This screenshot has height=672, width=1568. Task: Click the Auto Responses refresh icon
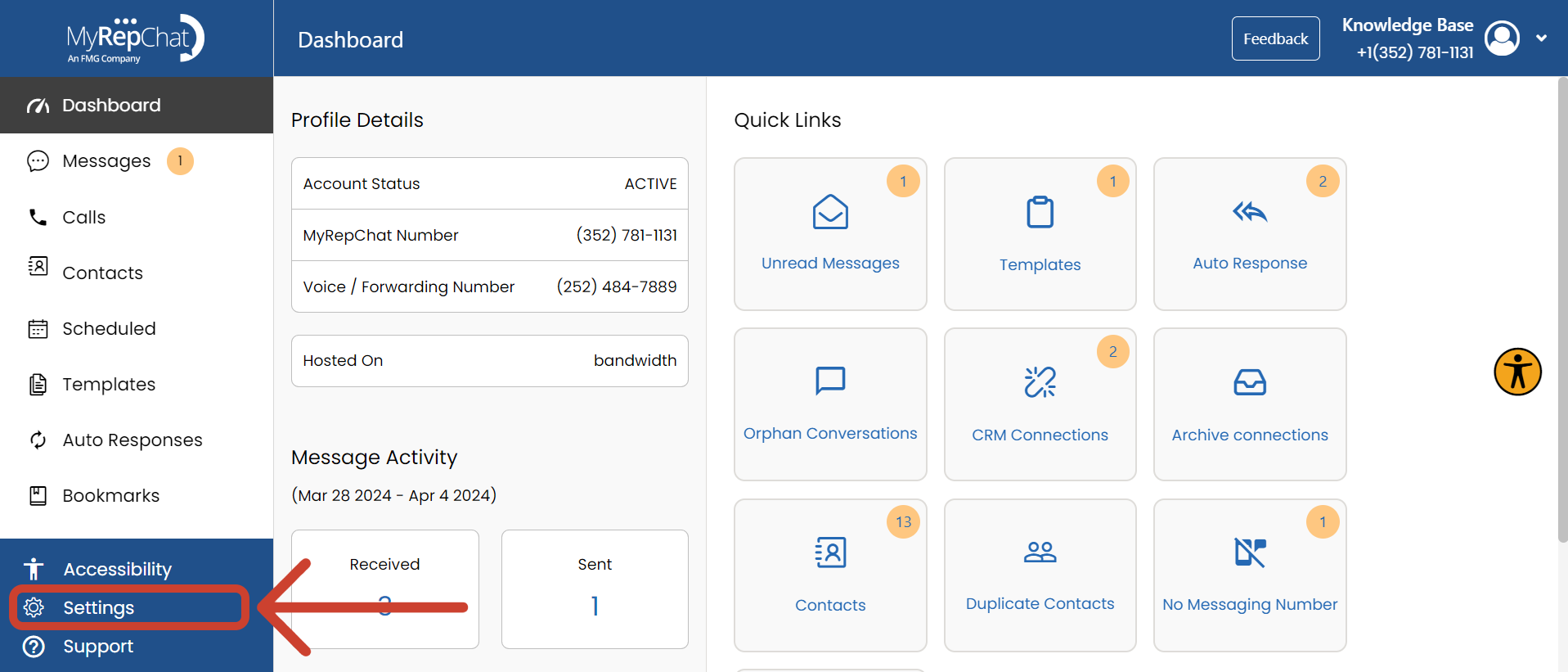[38, 440]
